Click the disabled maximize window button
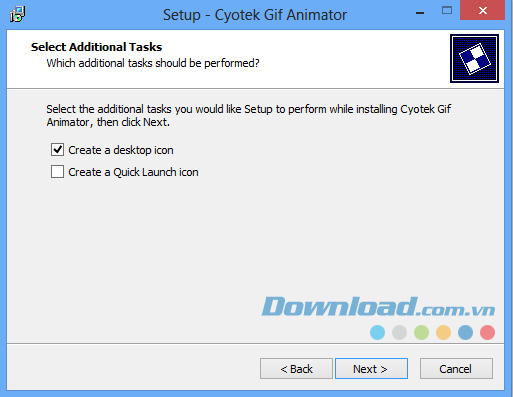Viewport: 513px width, 397px height. [447, 11]
